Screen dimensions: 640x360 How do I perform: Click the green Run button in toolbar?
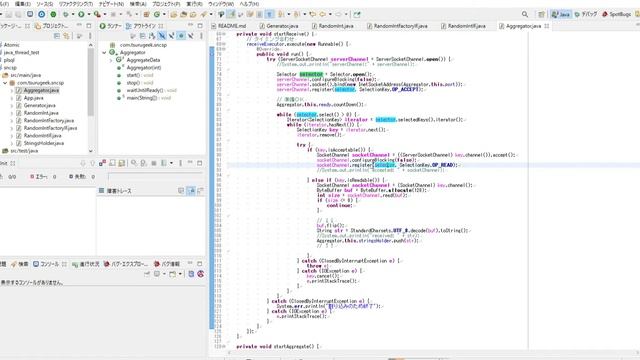tap(81, 14)
